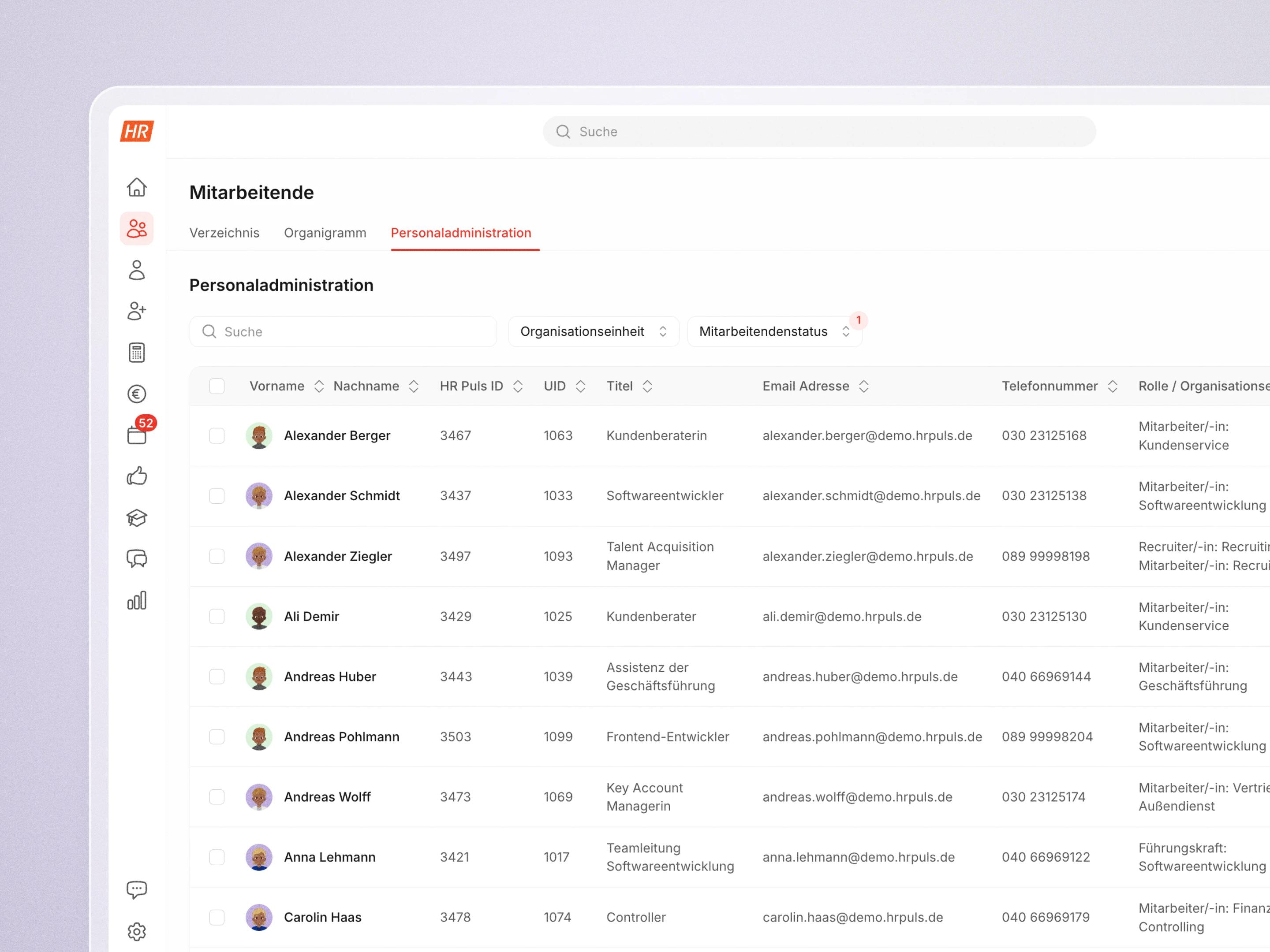Click Alexander Berger's avatar
Screen dimensions: 1270x952
tap(259, 435)
